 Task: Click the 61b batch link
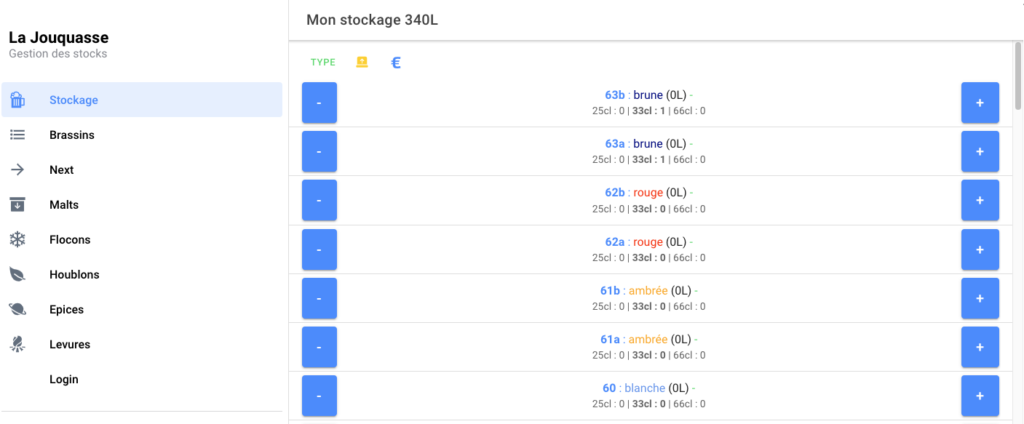(x=610, y=291)
